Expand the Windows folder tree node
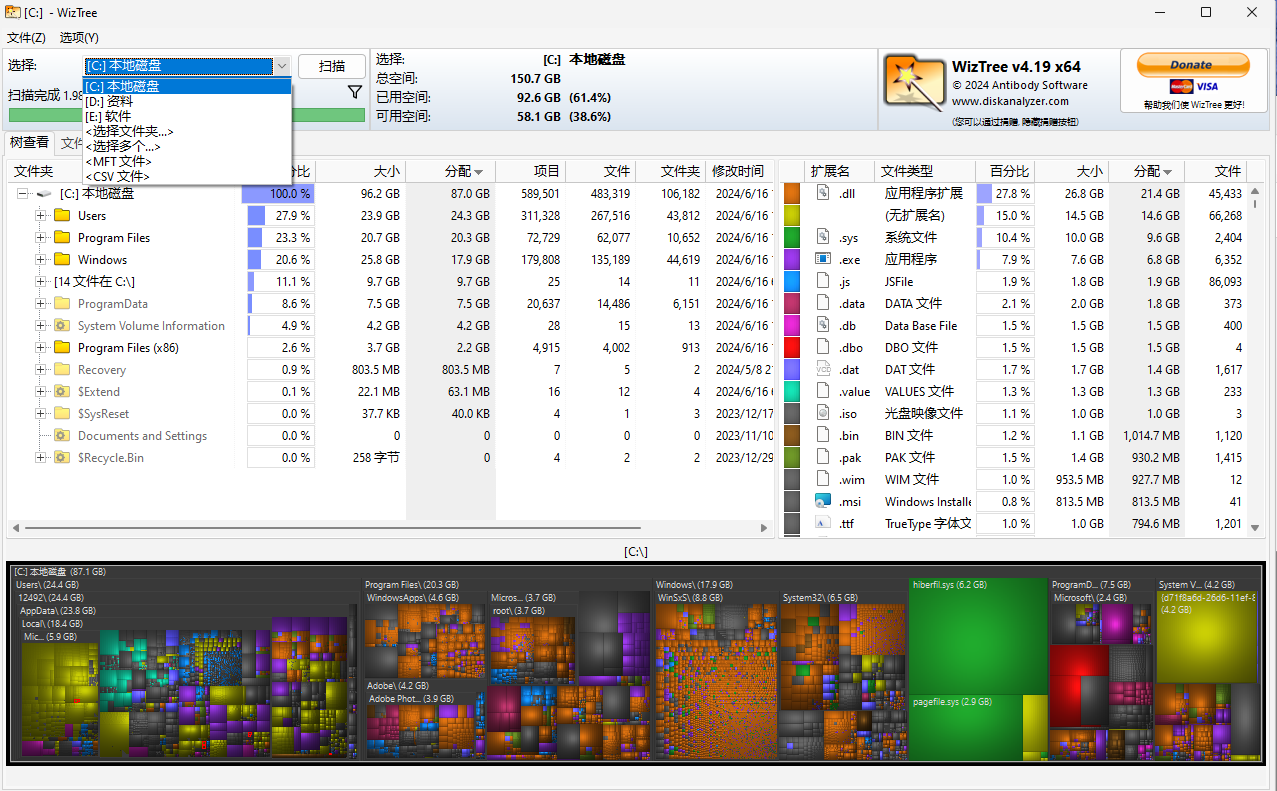This screenshot has height=791, width=1277. 41,260
